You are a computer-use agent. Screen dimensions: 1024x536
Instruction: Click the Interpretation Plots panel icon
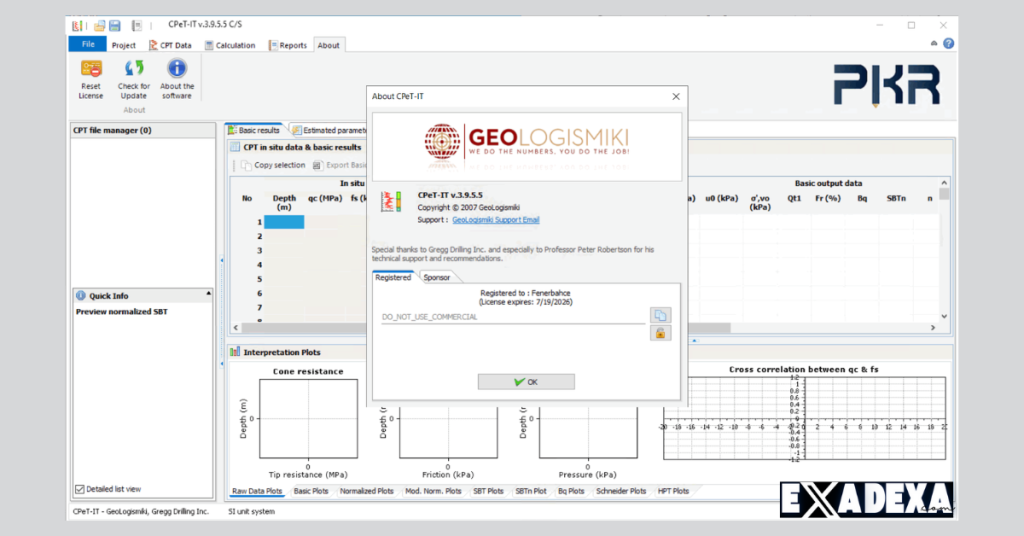pyautogui.click(x=234, y=352)
